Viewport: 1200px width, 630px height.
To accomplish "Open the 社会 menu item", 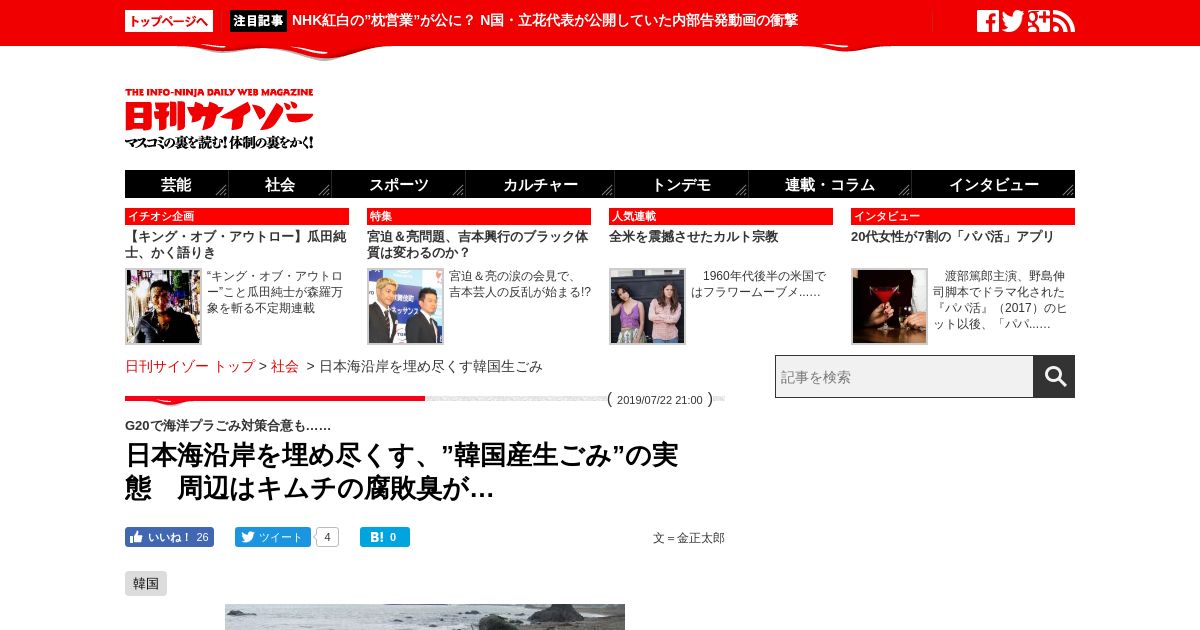I will pos(280,184).
